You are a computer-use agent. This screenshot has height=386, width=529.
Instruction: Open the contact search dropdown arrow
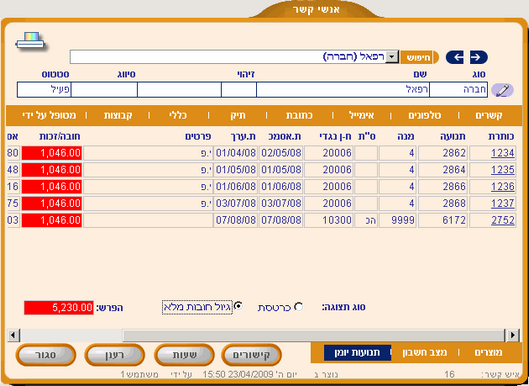(x=392, y=57)
